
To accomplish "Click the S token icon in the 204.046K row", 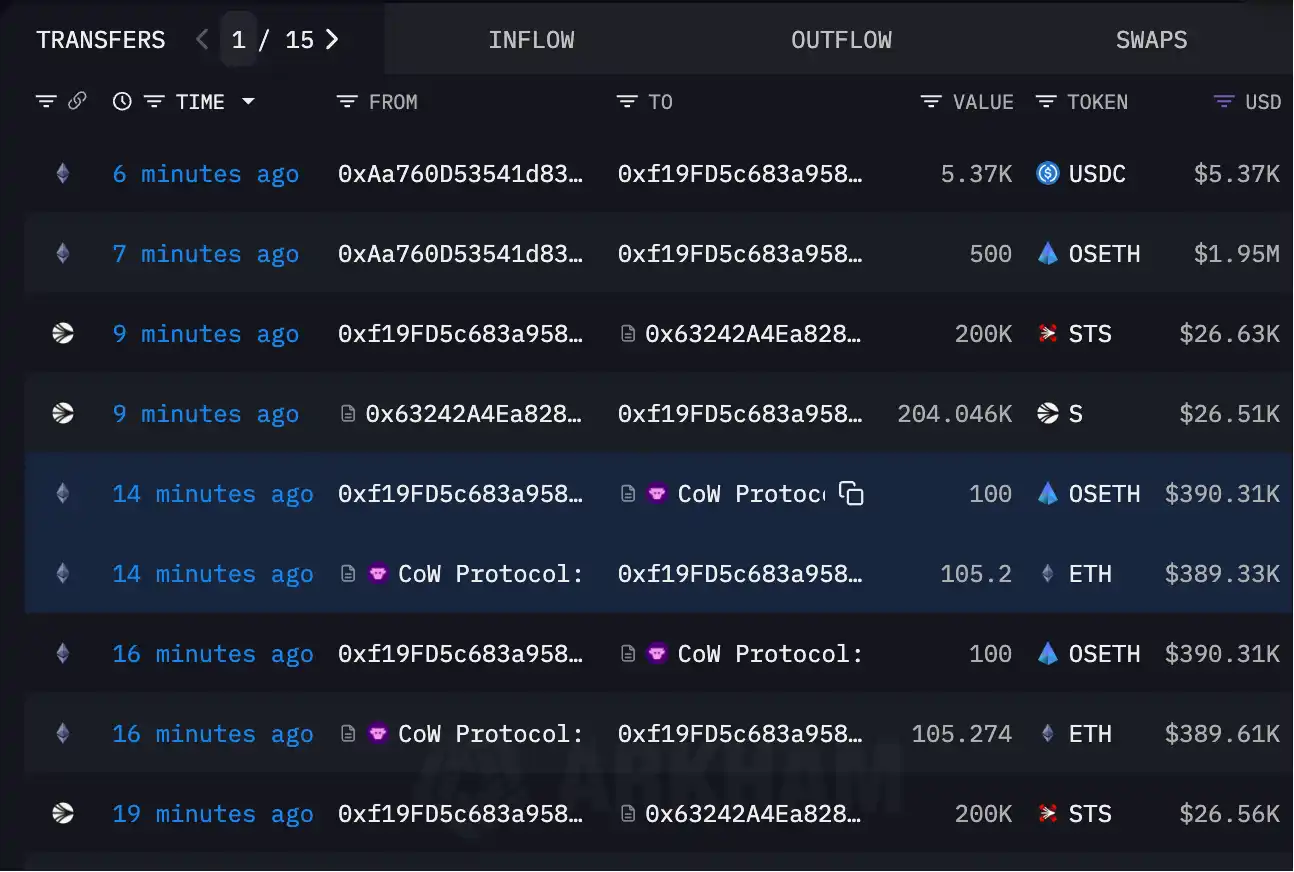I will 1048,413.
